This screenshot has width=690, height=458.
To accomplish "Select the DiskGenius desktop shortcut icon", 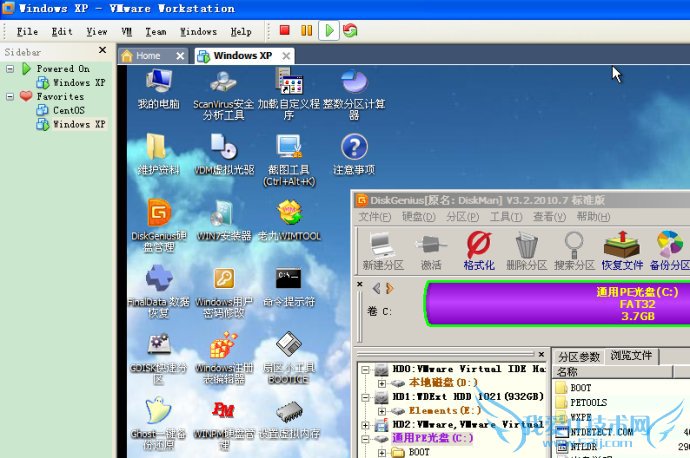I will 159,221.
